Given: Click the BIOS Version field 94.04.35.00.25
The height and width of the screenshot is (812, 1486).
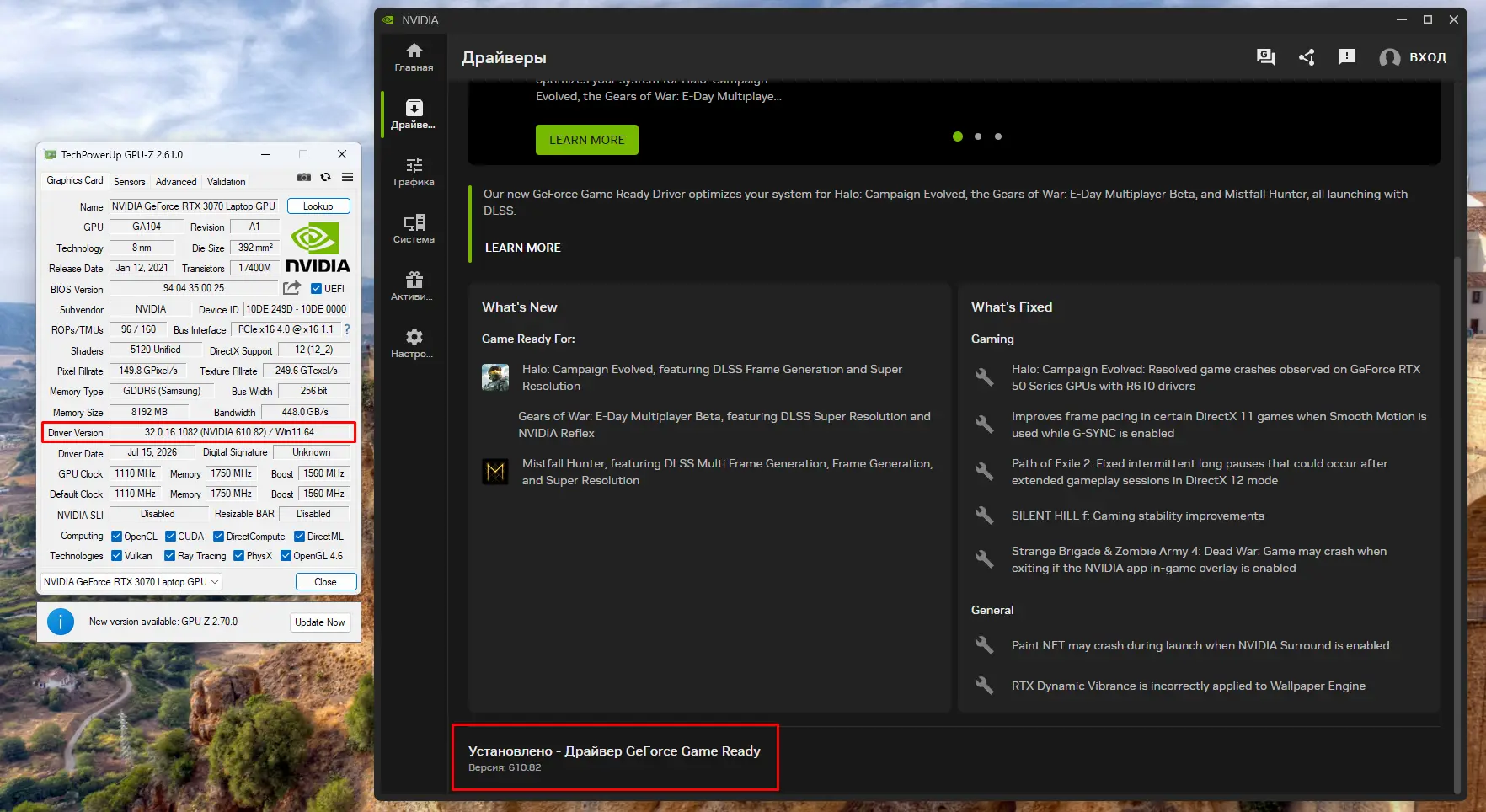Looking at the screenshot, I should [194, 288].
